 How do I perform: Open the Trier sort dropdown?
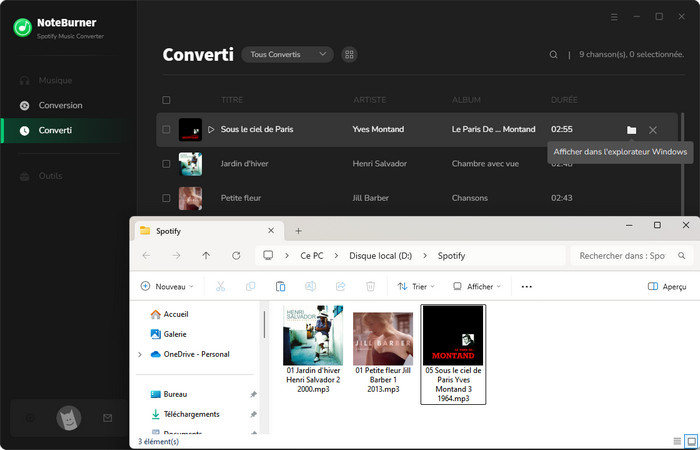pyautogui.click(x=416, y=287)
